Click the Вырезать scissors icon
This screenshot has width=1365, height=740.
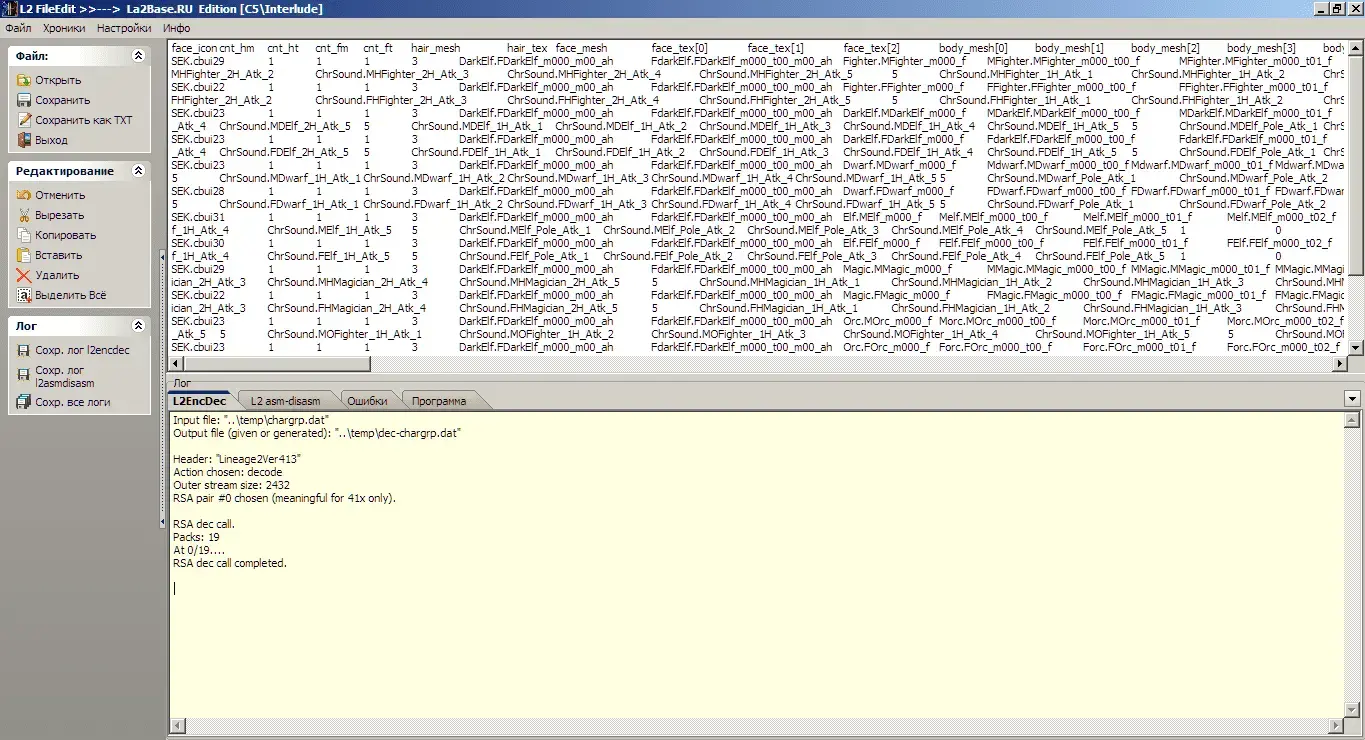point(24,215)
